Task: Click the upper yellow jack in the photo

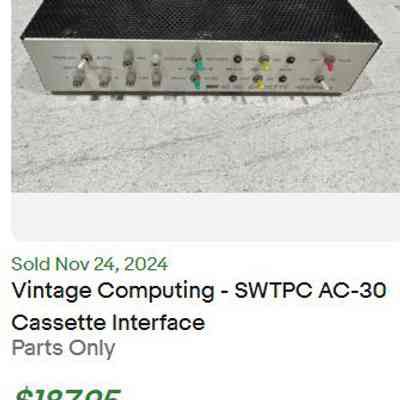Action: pyautogui.click(x=264, y=63)
